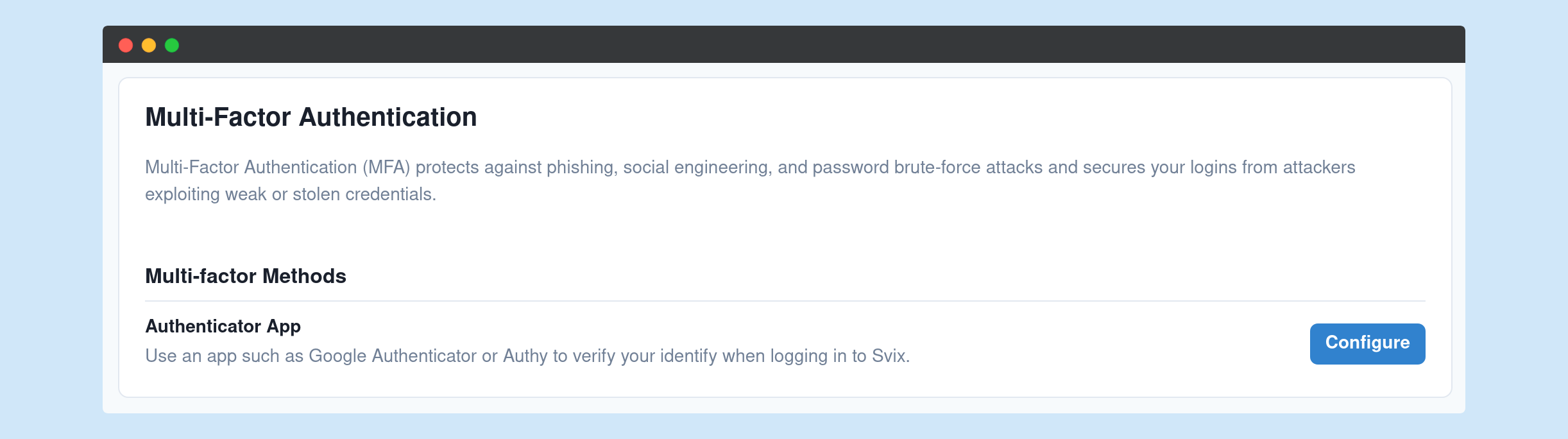1568x439 pixels.
Task: Minimize the window using the yellow button
Action: coord(149,45)
